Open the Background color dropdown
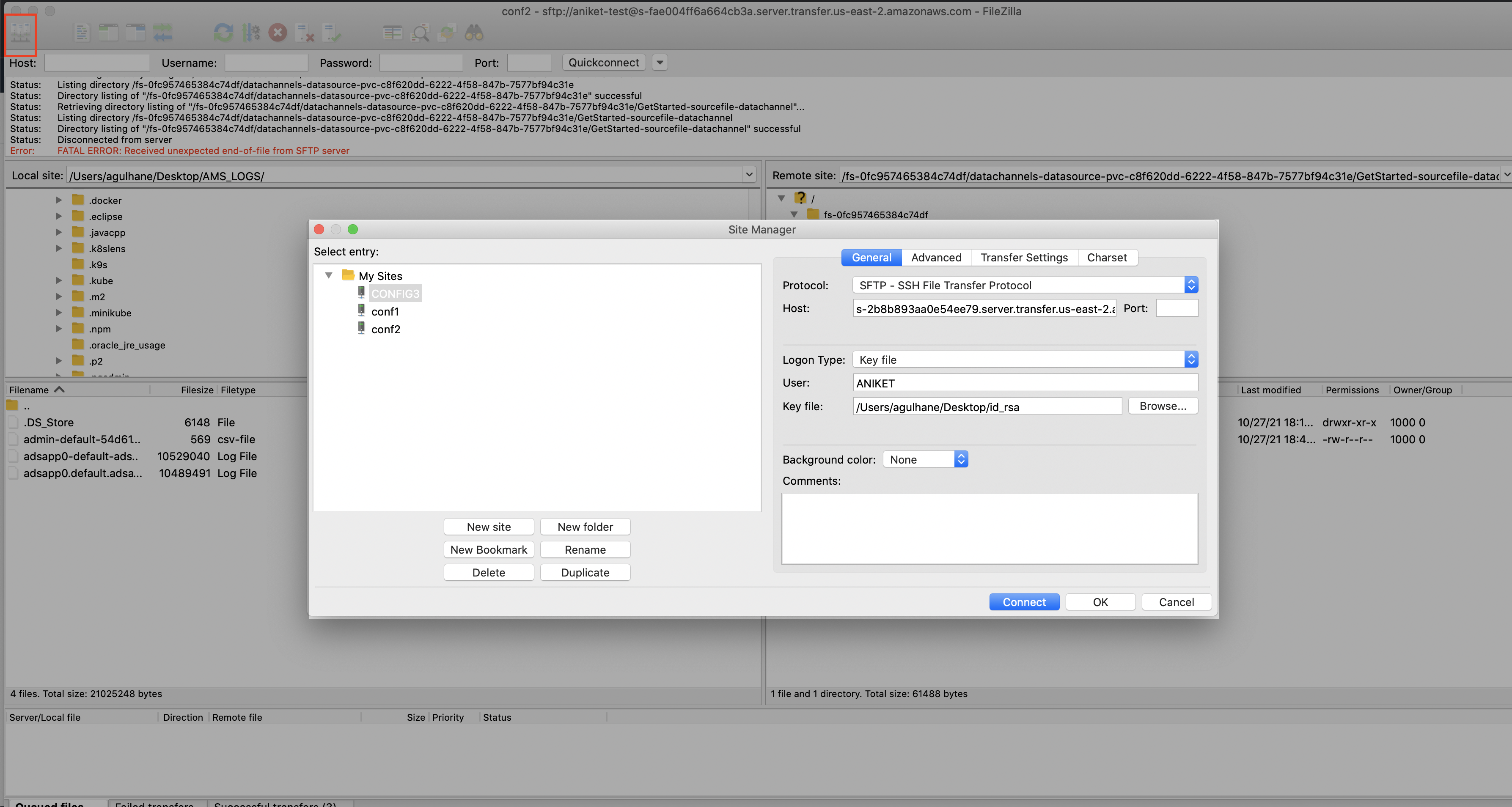The width and height of the screenshot is (1512, 807). [926, 459]
